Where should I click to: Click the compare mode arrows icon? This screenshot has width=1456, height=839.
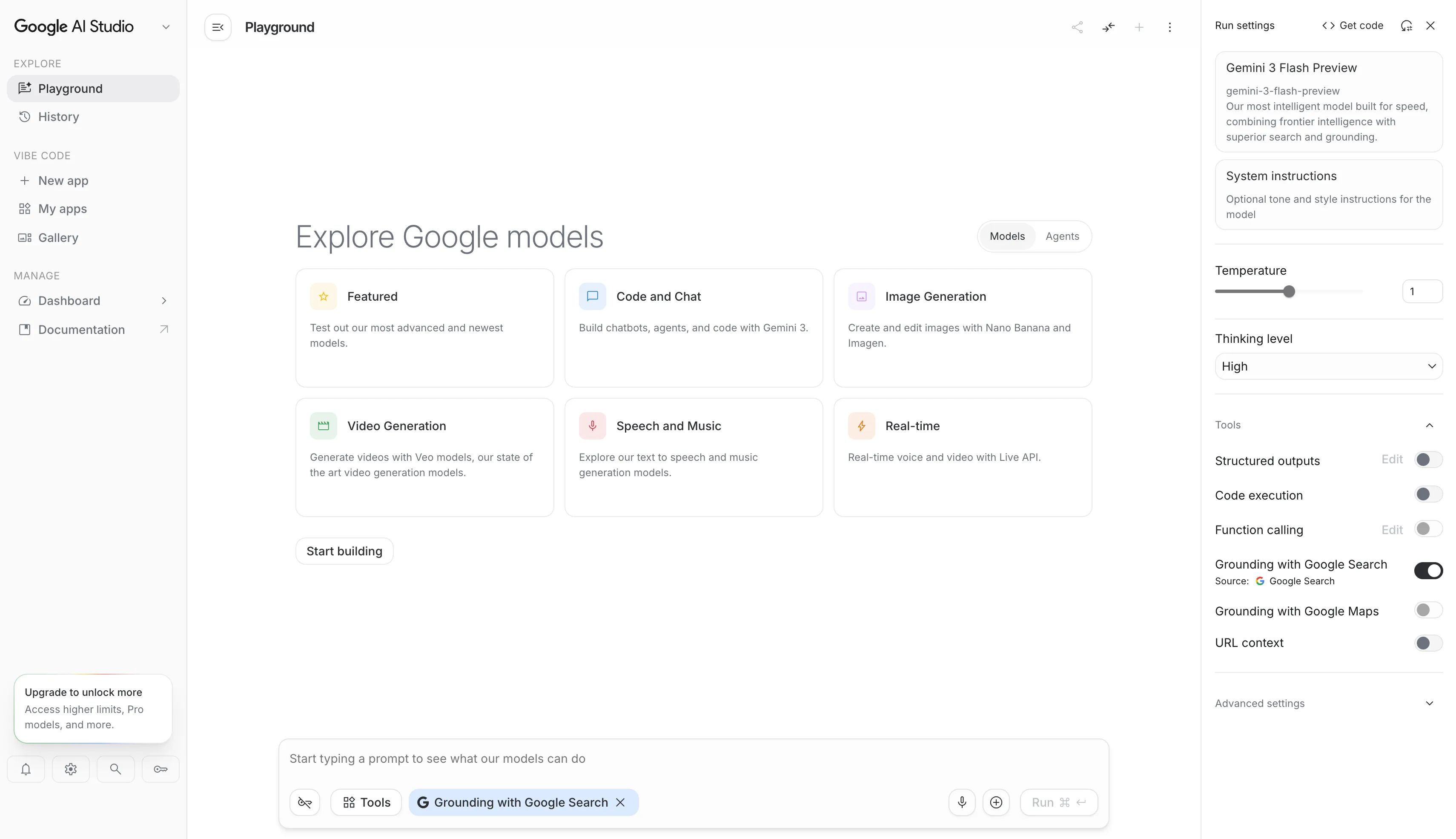(1108, 27)
